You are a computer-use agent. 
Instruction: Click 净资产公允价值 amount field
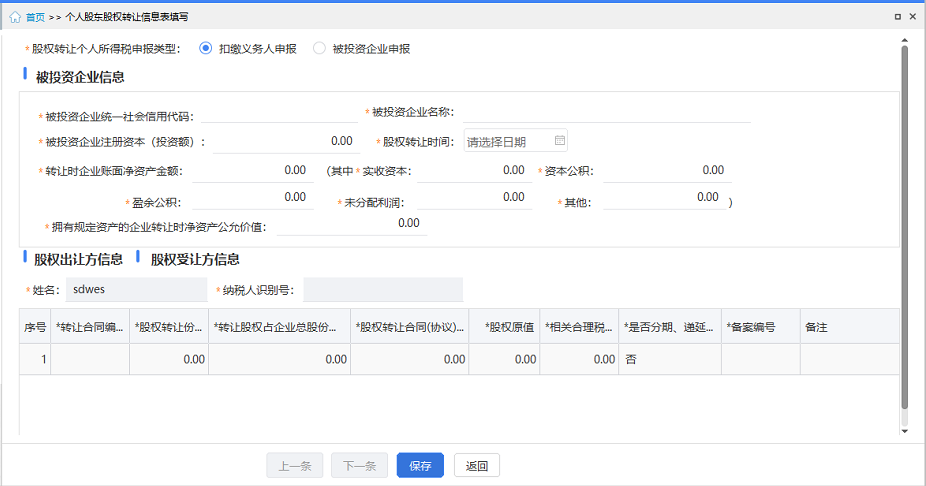(x=352, y=224)
